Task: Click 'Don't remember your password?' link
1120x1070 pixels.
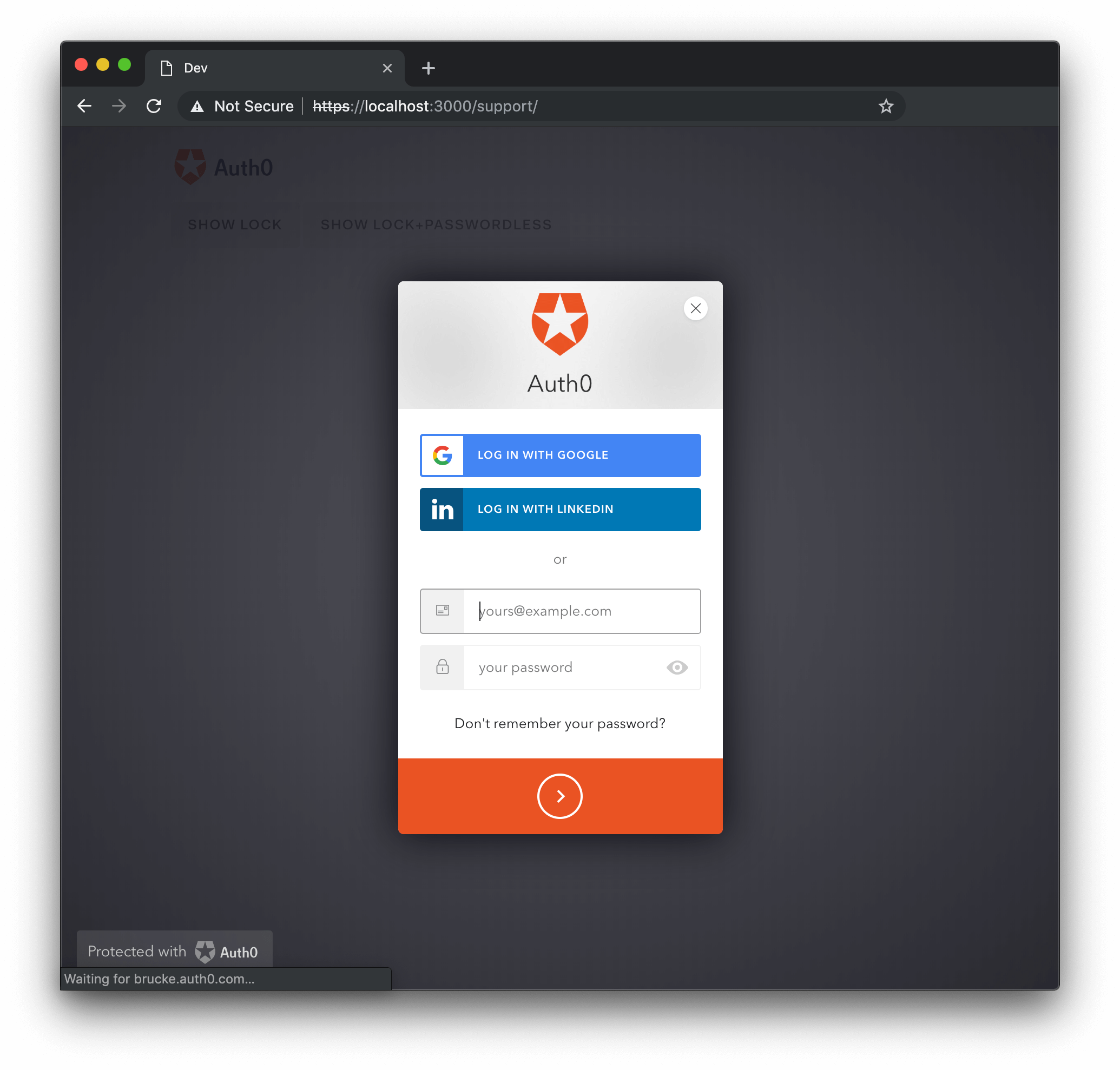Action: [x=559, y=722]
